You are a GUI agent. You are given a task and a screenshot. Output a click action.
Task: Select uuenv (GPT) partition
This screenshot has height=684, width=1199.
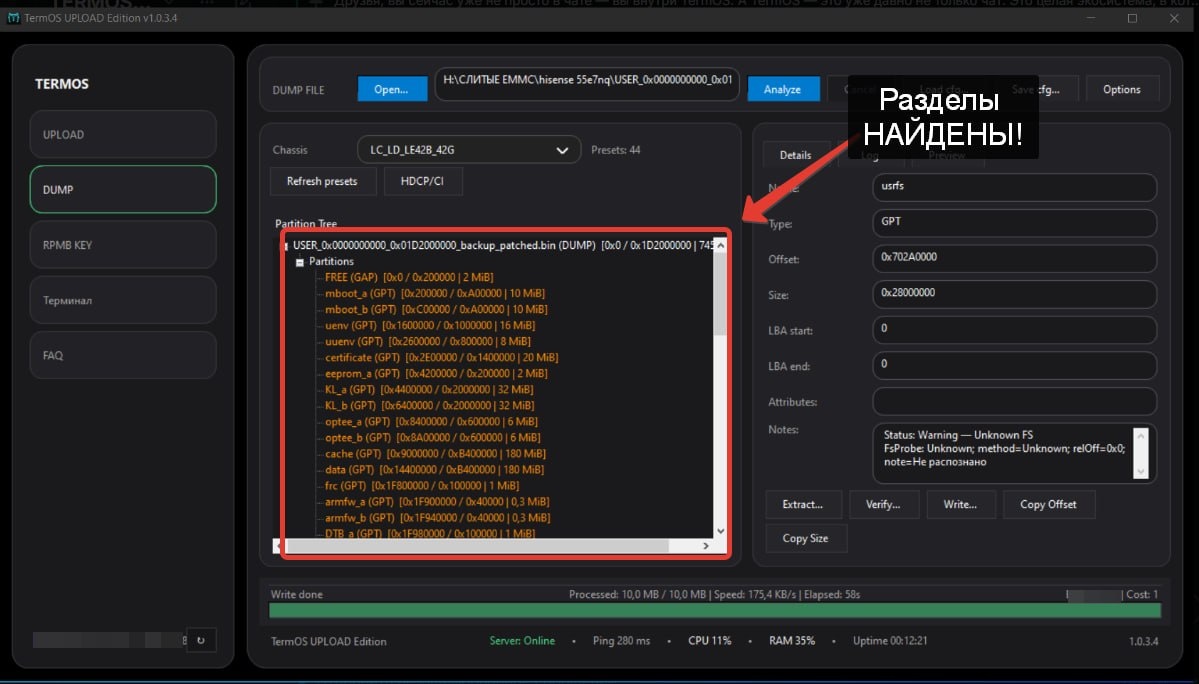tap(427, 342)
